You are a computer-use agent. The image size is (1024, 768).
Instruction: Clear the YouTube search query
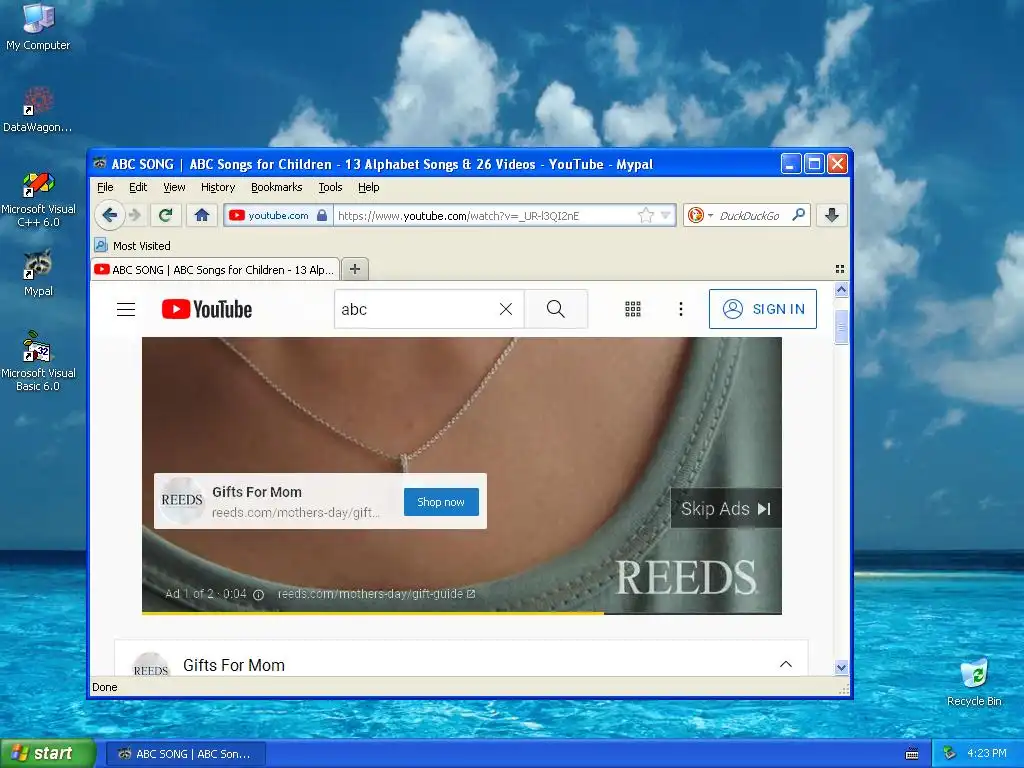click(506, 309)
